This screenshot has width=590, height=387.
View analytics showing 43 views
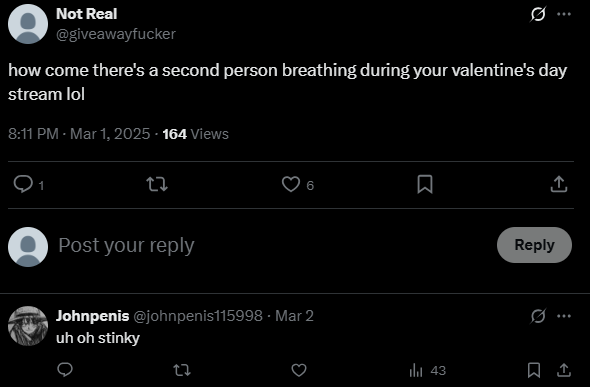point(427,370)
